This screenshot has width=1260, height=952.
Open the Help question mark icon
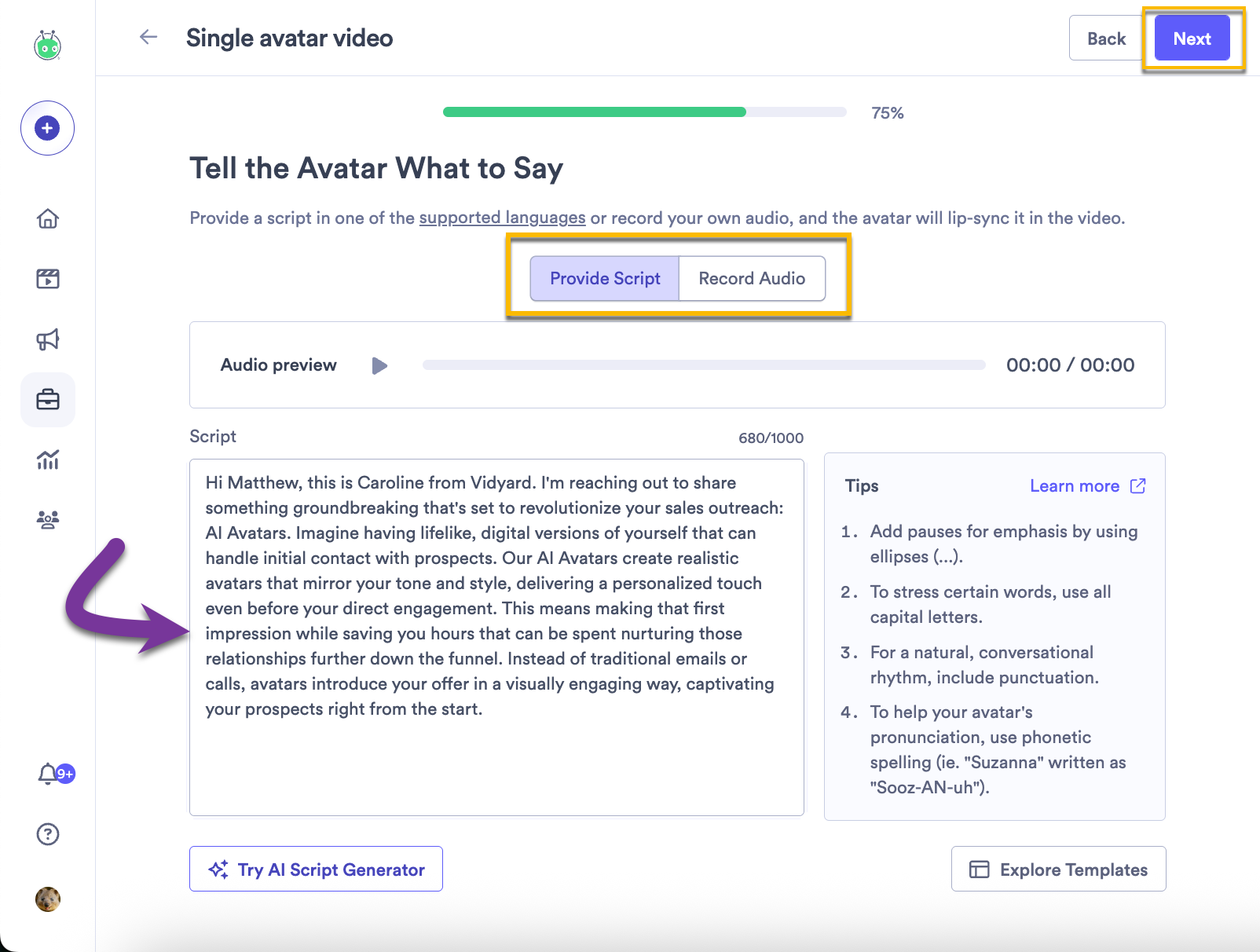[47, 834]
